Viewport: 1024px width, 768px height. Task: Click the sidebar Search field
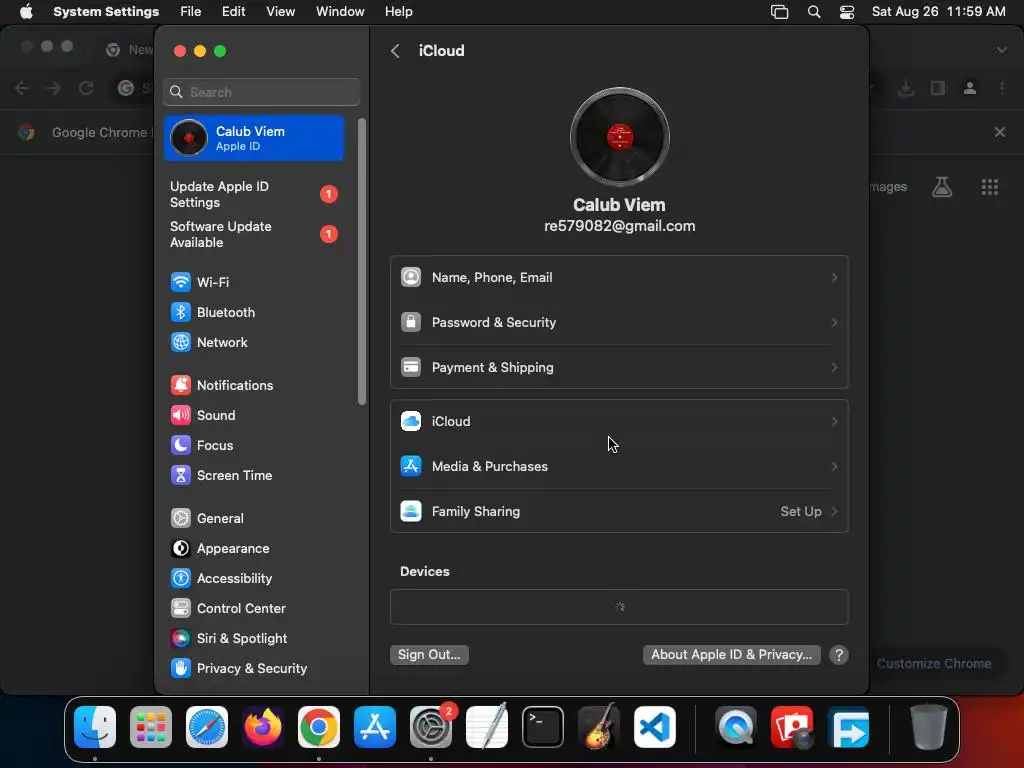point(261,92)
